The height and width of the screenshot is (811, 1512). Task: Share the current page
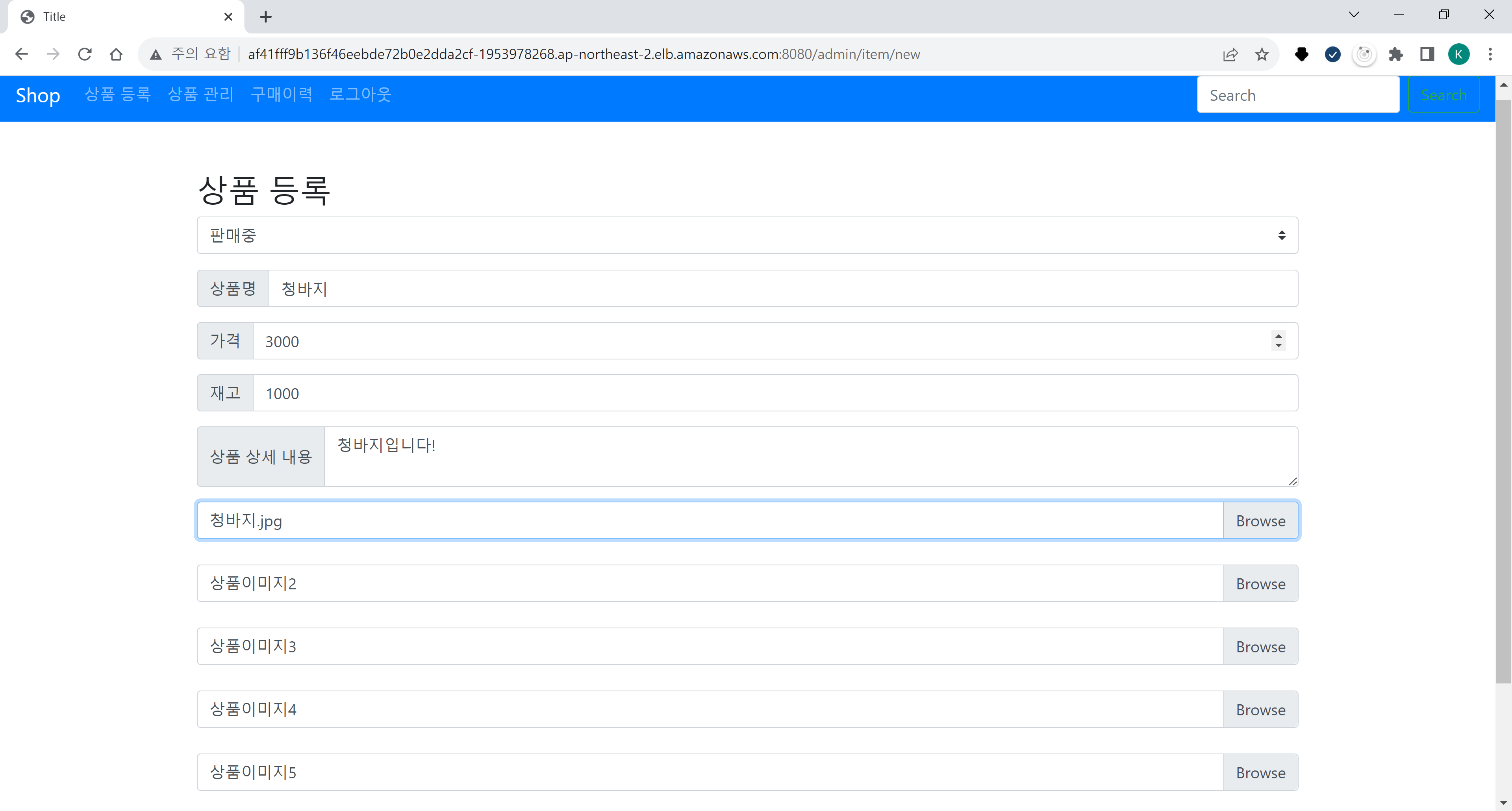pos(1230,54)
